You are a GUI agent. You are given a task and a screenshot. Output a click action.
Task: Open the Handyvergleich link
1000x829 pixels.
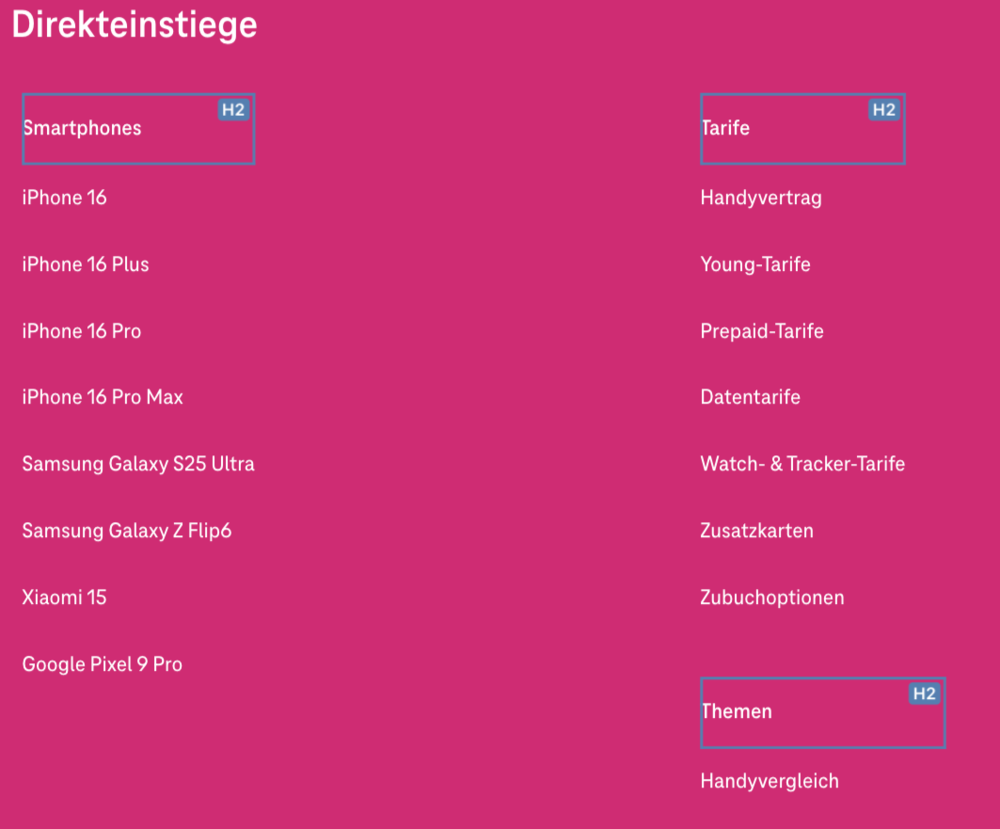[769, 781]
